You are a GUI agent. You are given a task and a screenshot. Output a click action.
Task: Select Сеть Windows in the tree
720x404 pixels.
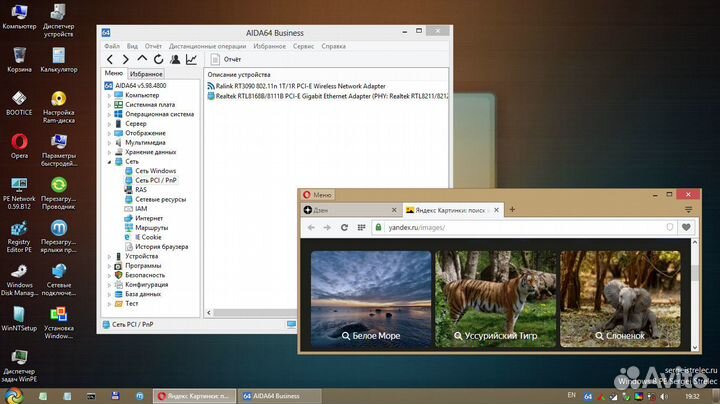pyautogui.click(x=155, y=171)
